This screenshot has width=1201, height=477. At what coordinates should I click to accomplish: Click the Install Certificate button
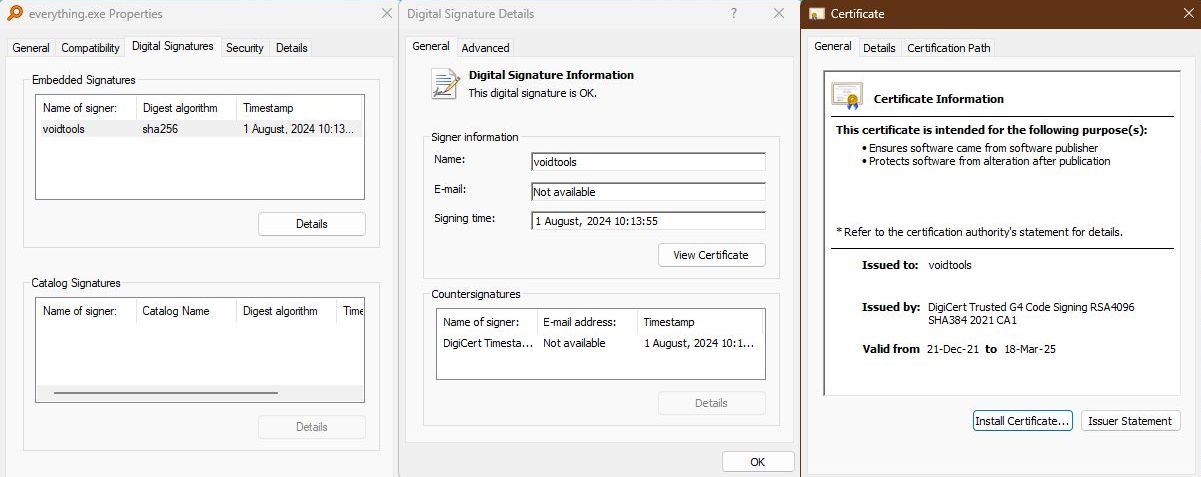click(1023, 421)
